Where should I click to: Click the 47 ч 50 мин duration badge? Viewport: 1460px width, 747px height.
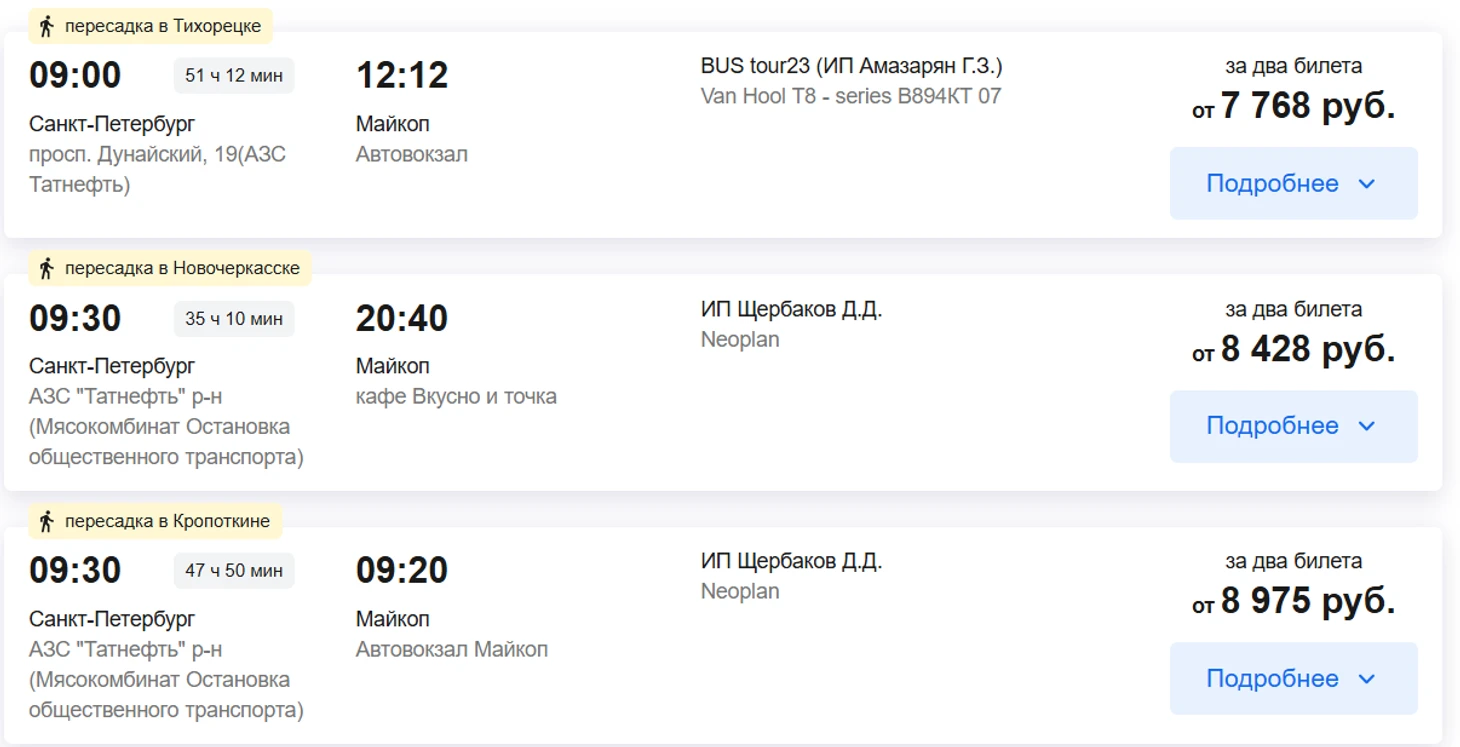234,571
